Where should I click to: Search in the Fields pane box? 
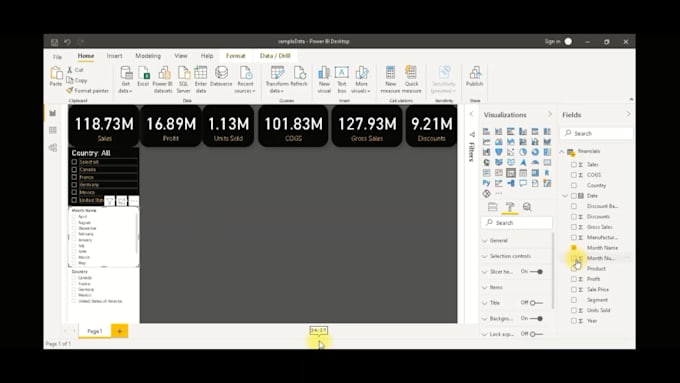pyautogui.click(x=596, y=134)
